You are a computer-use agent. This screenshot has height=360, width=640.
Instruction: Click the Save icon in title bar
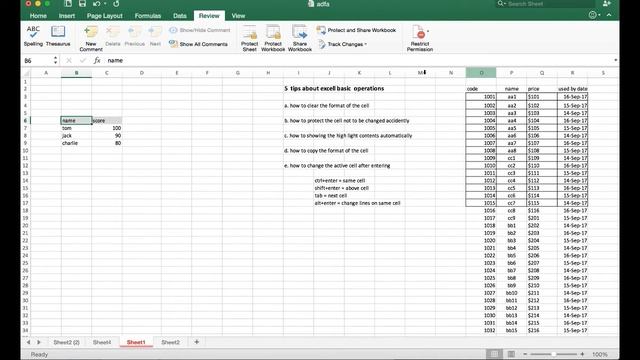click(x=82, y=4)
